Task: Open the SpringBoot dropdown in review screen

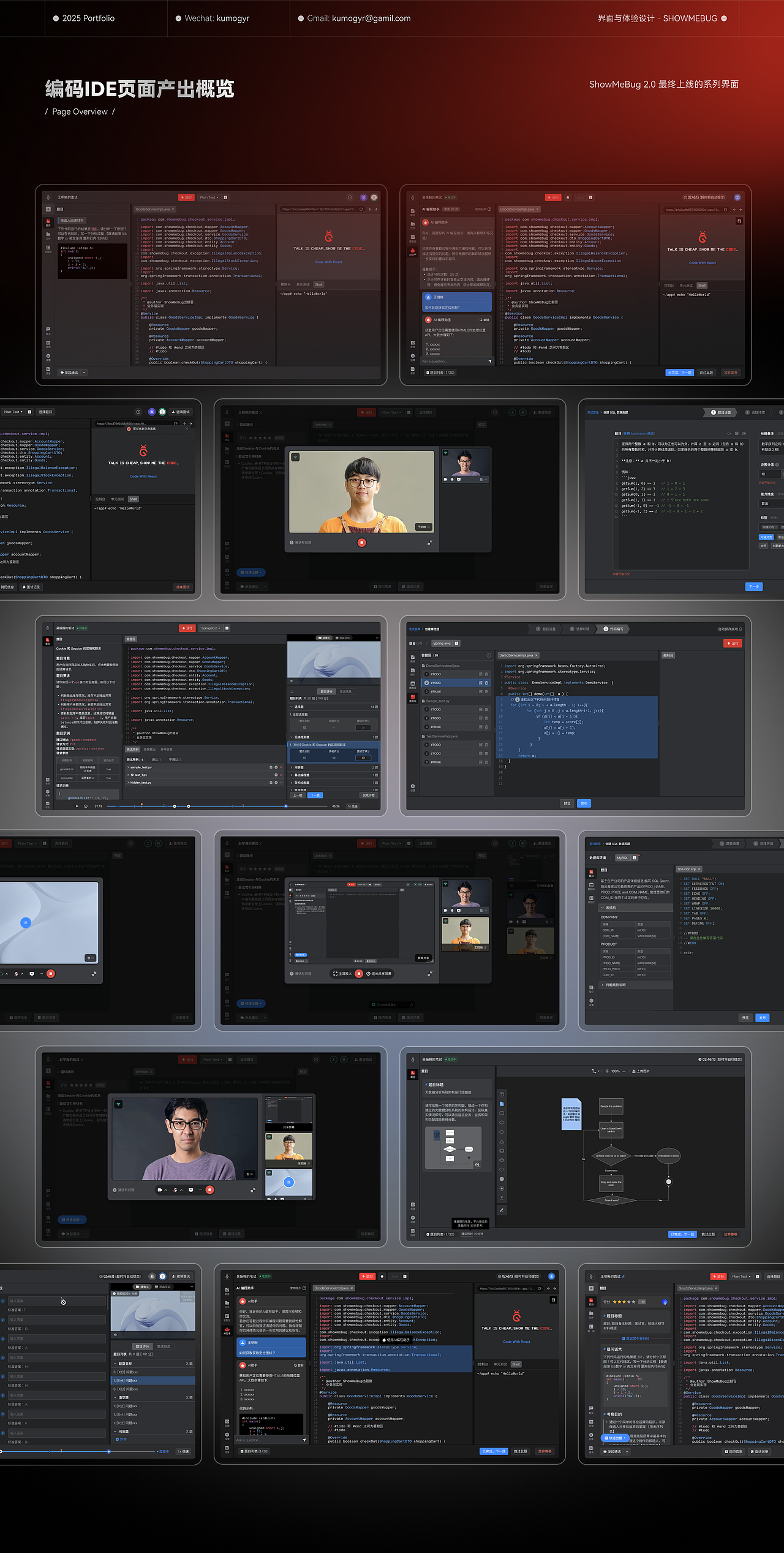Action: [211, 628]
